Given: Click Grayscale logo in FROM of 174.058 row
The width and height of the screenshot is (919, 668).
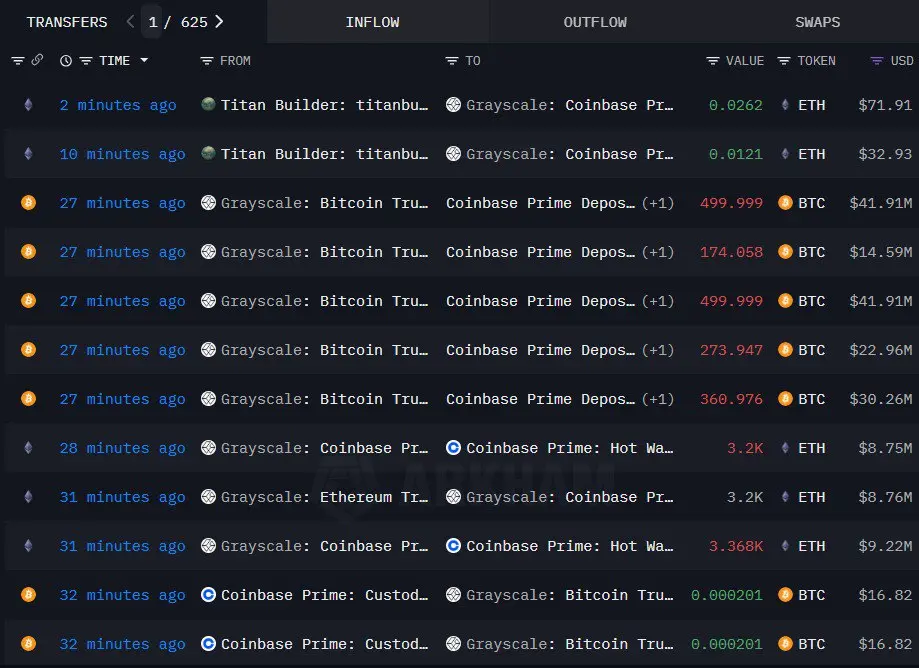Looking at the screenshot, I should (x=208, y=252).
